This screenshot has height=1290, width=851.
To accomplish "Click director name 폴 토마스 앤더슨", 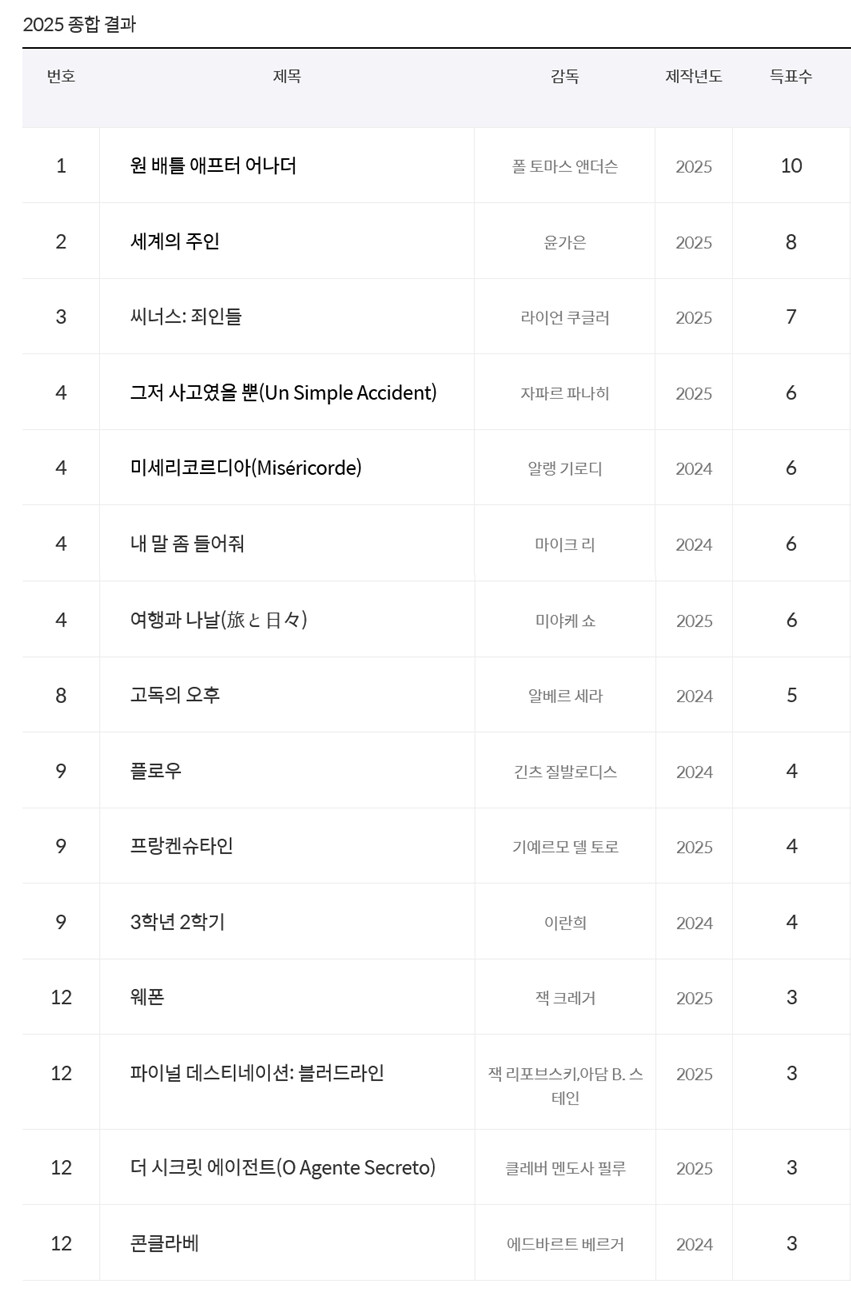I will 564,167.
